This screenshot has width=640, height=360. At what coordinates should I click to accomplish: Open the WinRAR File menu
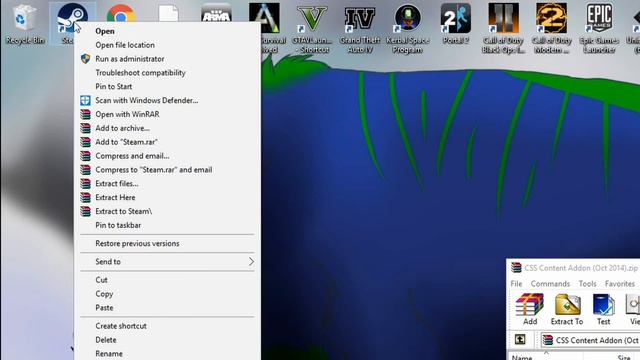click(x=516, y=284)
